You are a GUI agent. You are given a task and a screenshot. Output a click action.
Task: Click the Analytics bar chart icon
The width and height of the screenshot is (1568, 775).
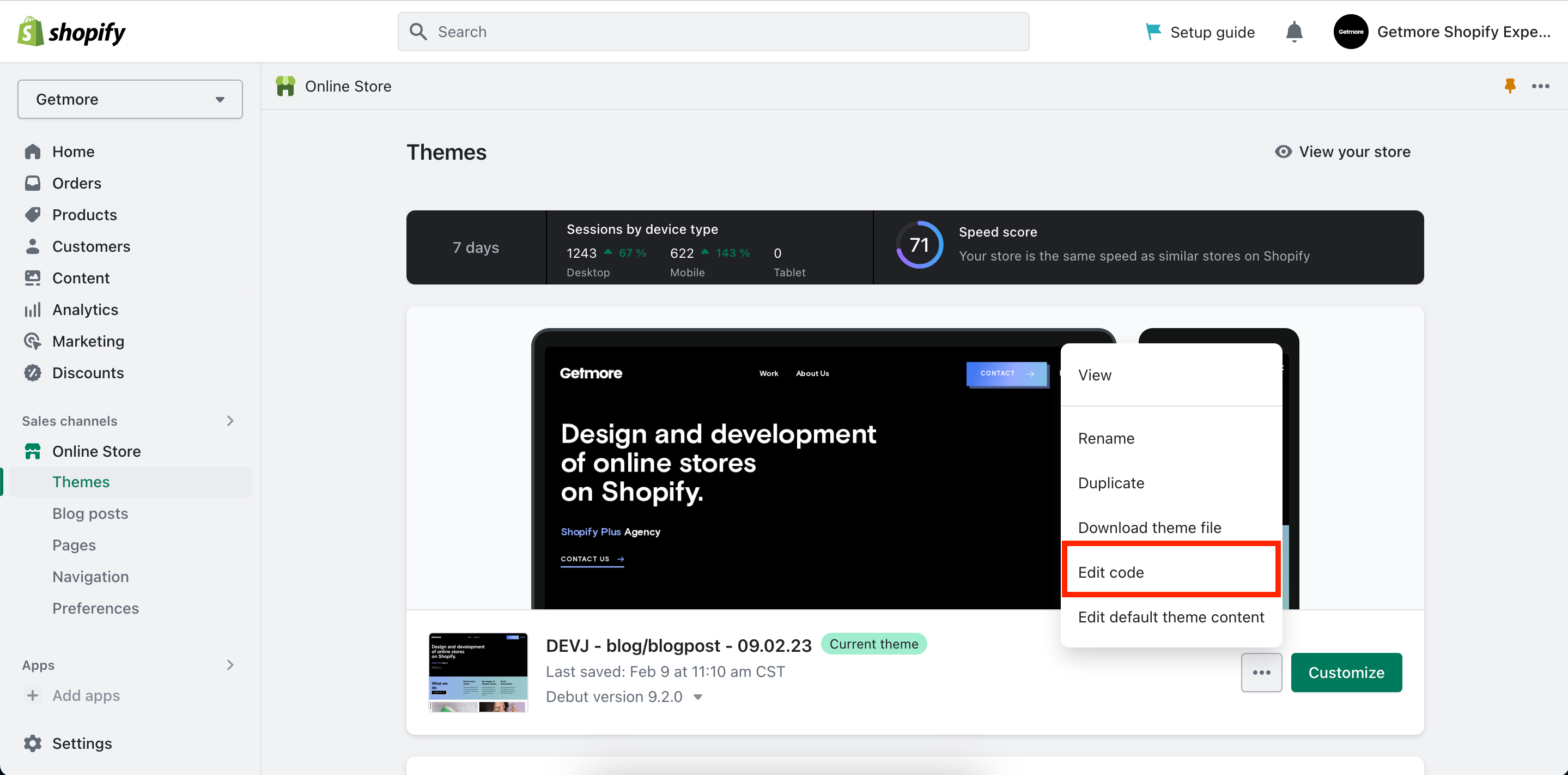[x=33, y=310]
